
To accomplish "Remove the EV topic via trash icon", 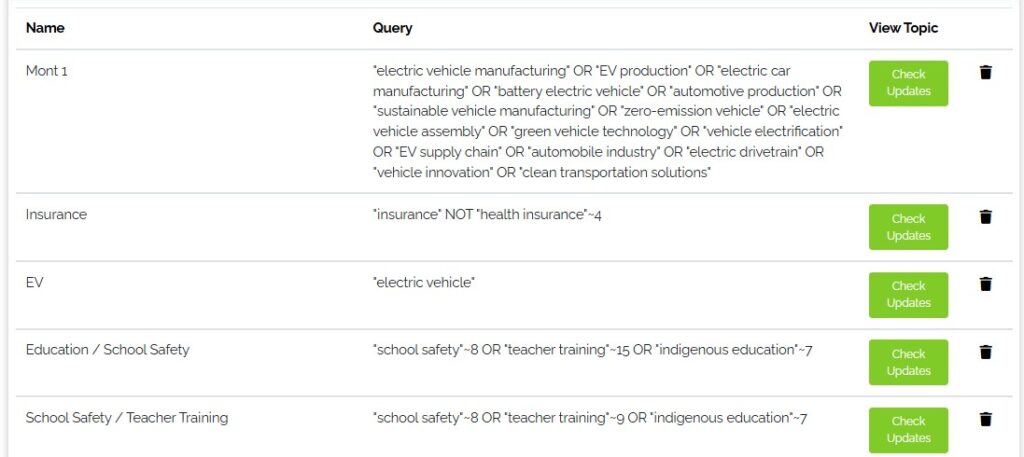I will pyautogui.click(x=985, y=284).
